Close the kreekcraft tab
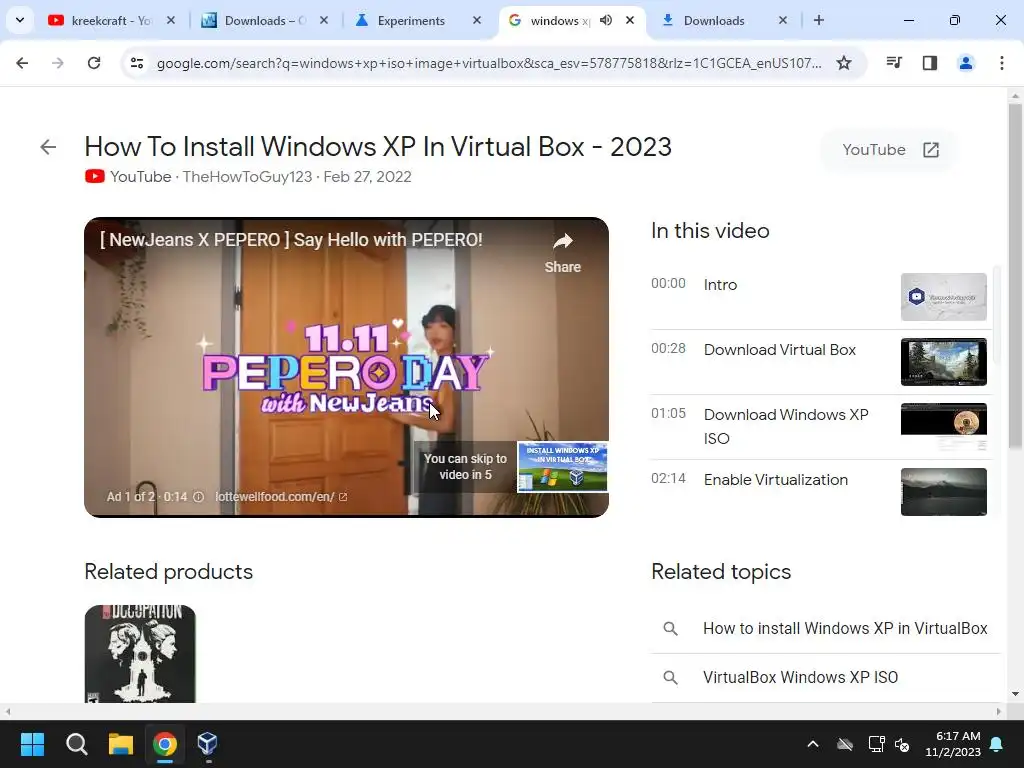This screenshot has width=1024, height=768. (x=170, y=20)
